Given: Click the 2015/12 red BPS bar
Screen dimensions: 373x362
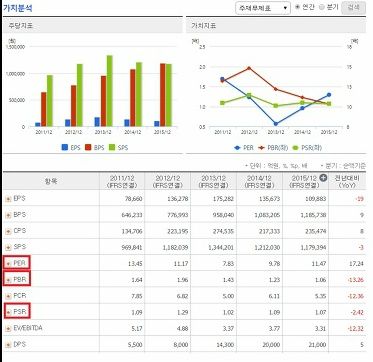Looking at the screenshot, I should pyautogui.click(x=163, y=95).
